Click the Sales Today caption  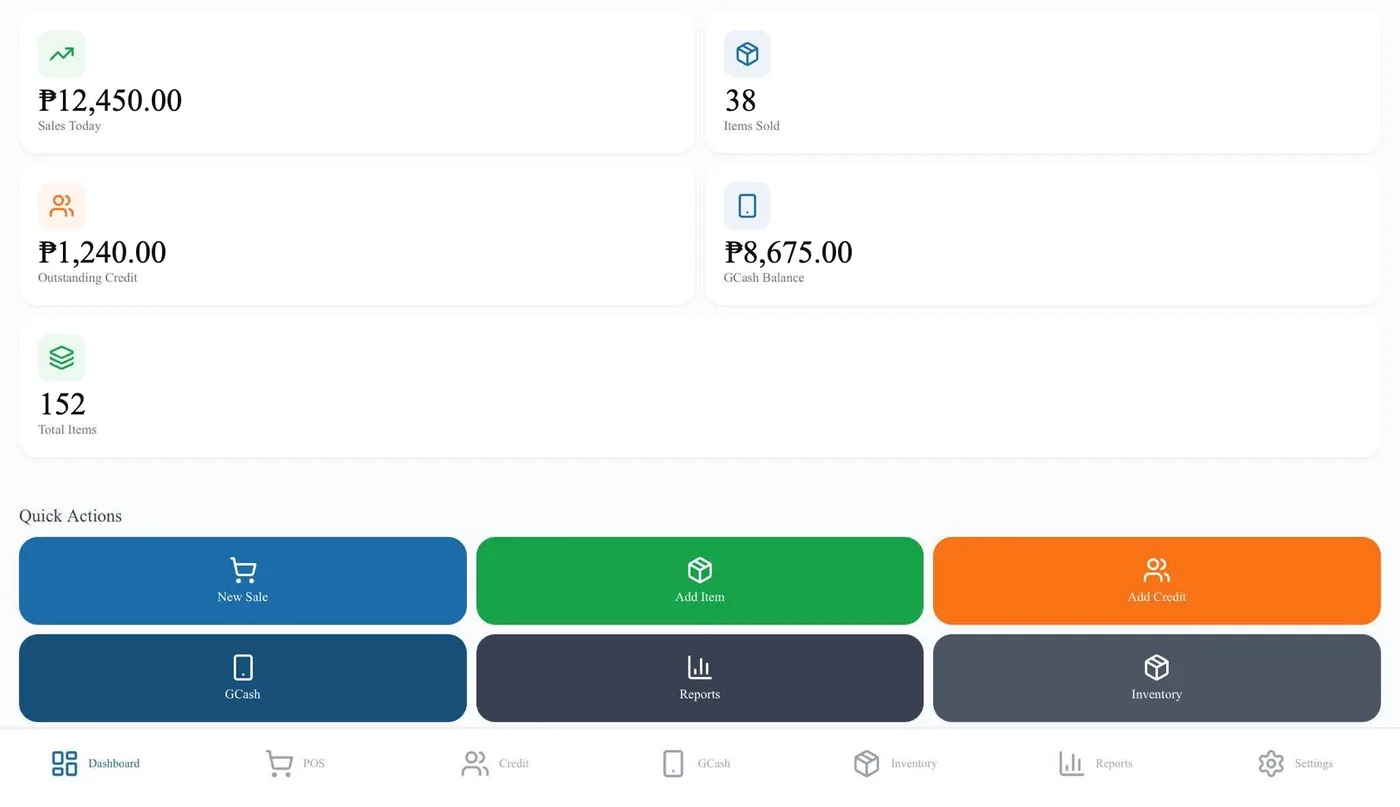pos(69,126)
